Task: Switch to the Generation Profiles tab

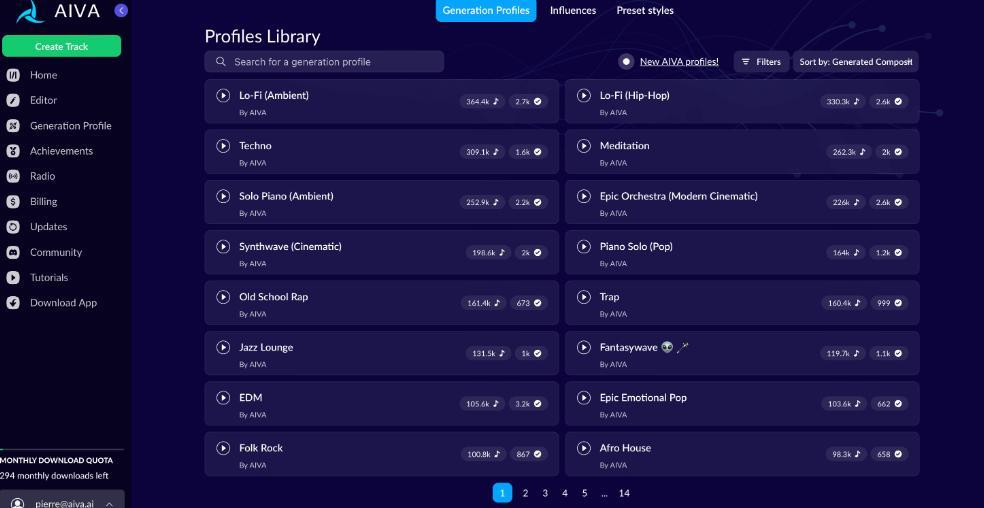Action: click(486, 11)
